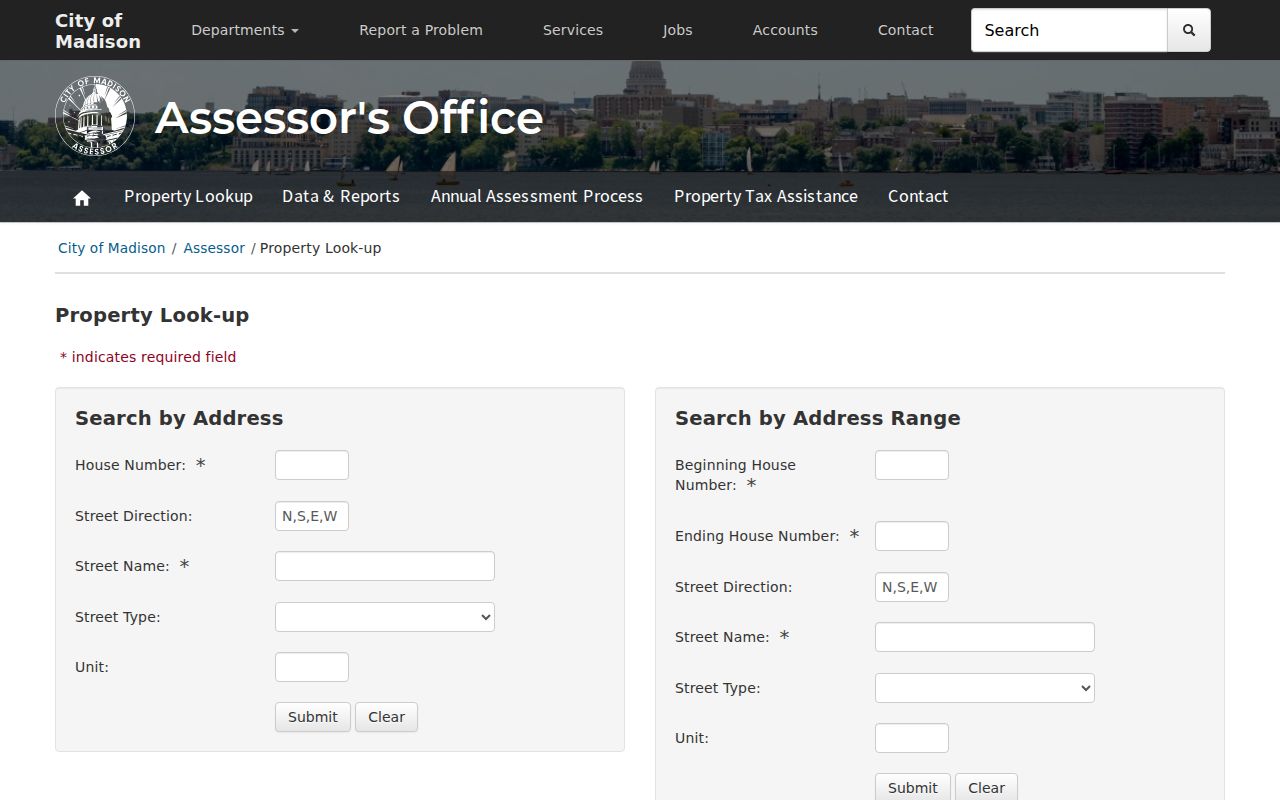Open Accounts in the top navigation
This screenshot has height=800, width=1280.
click(x=785, y=30)
